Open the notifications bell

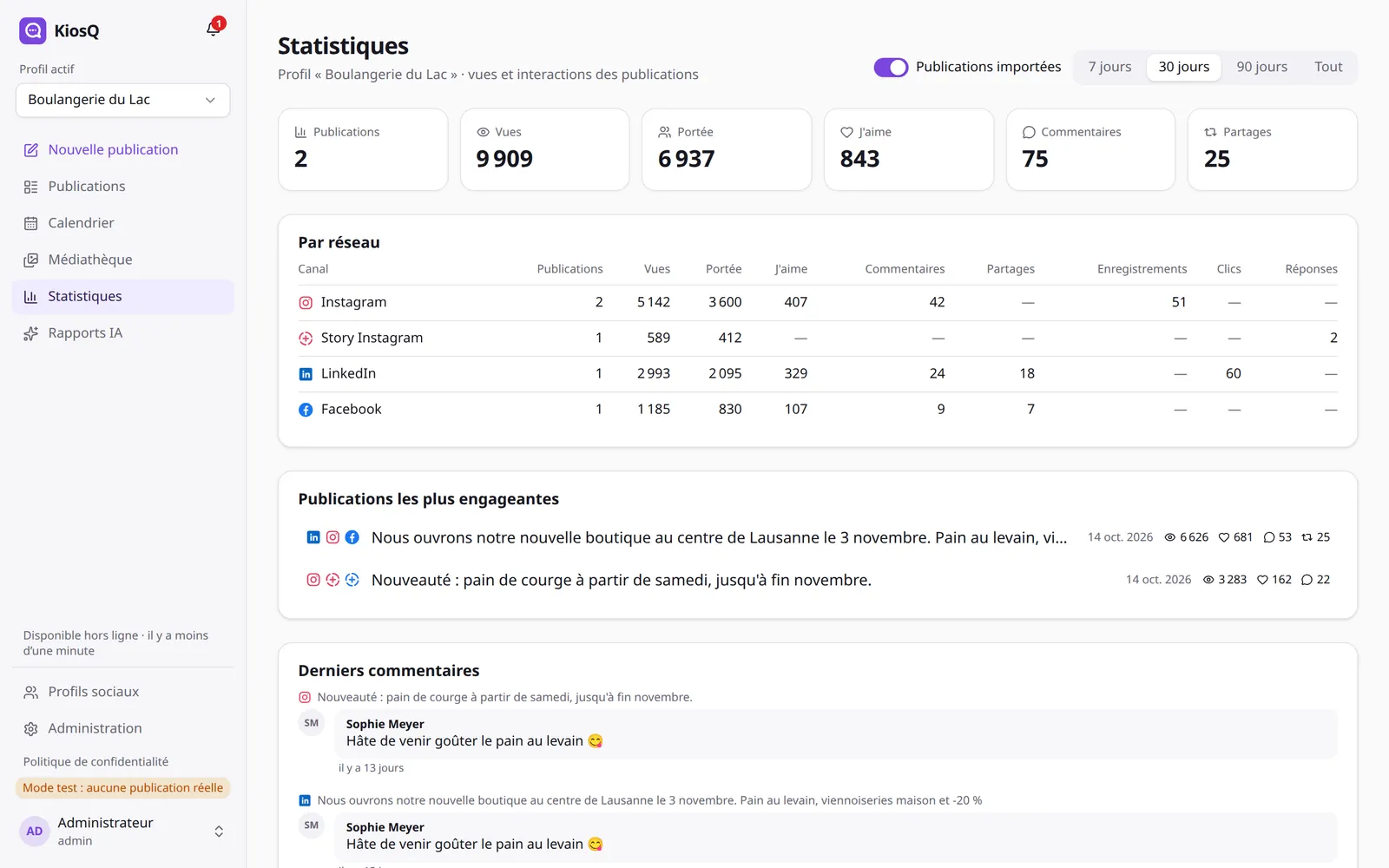214,30
